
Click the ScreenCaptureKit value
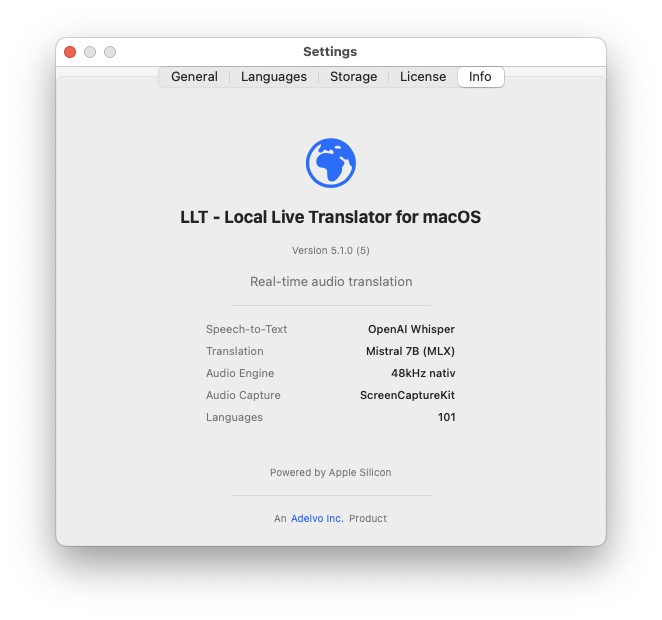point(407,395)
